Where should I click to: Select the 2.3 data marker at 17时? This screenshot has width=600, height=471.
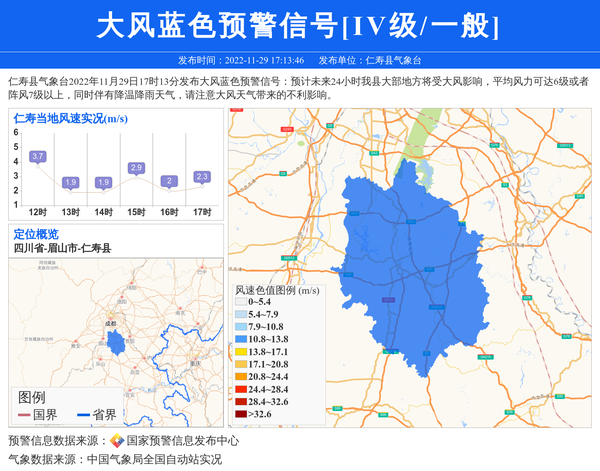pyautogui.click(x=202, y=177)
